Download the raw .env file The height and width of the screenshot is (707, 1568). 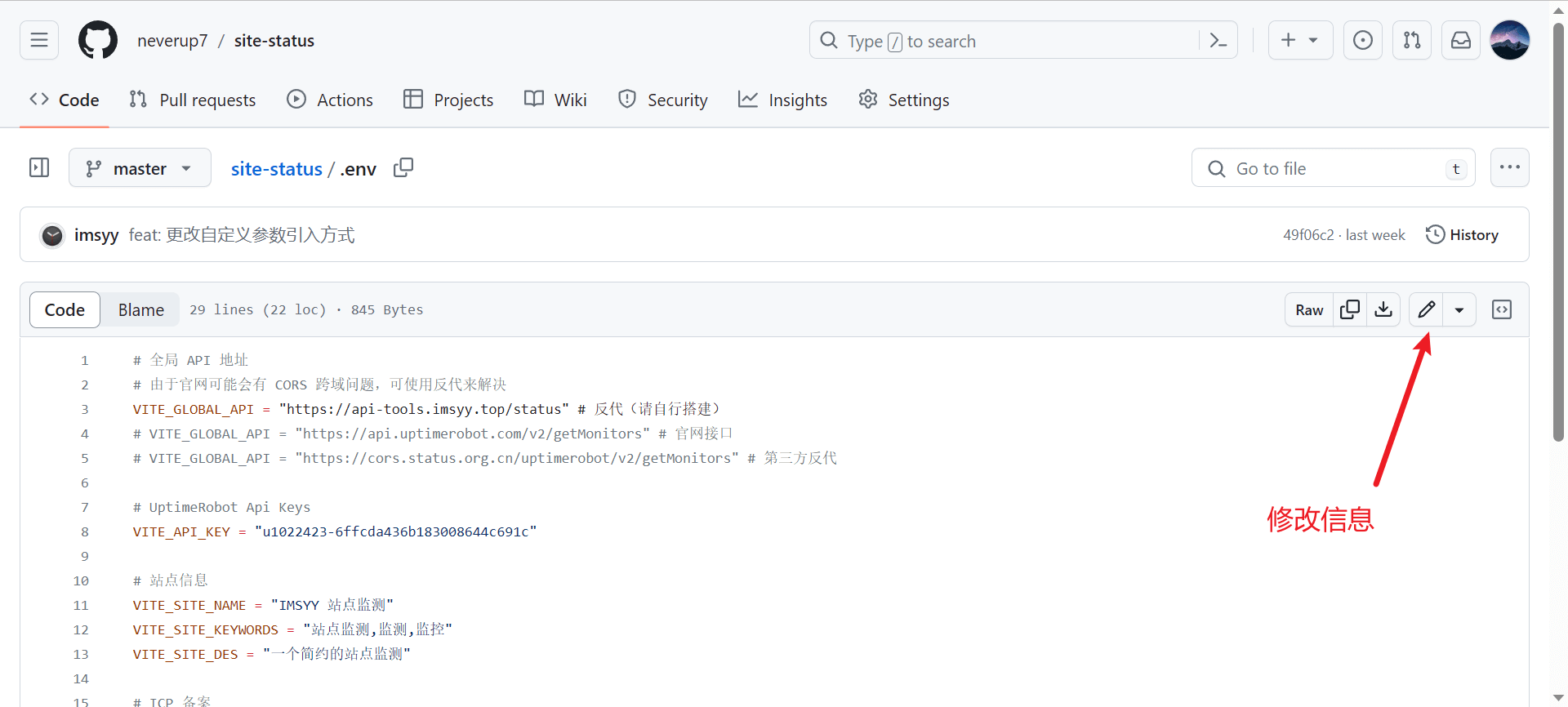pyautogui.click(x=1383, y=309)
